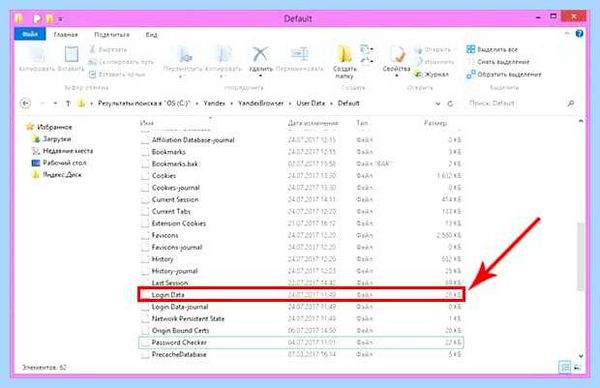
Task: Click the Yandex Disk (Яндекс.Диск) icon
Action: [x=36, y=175]
